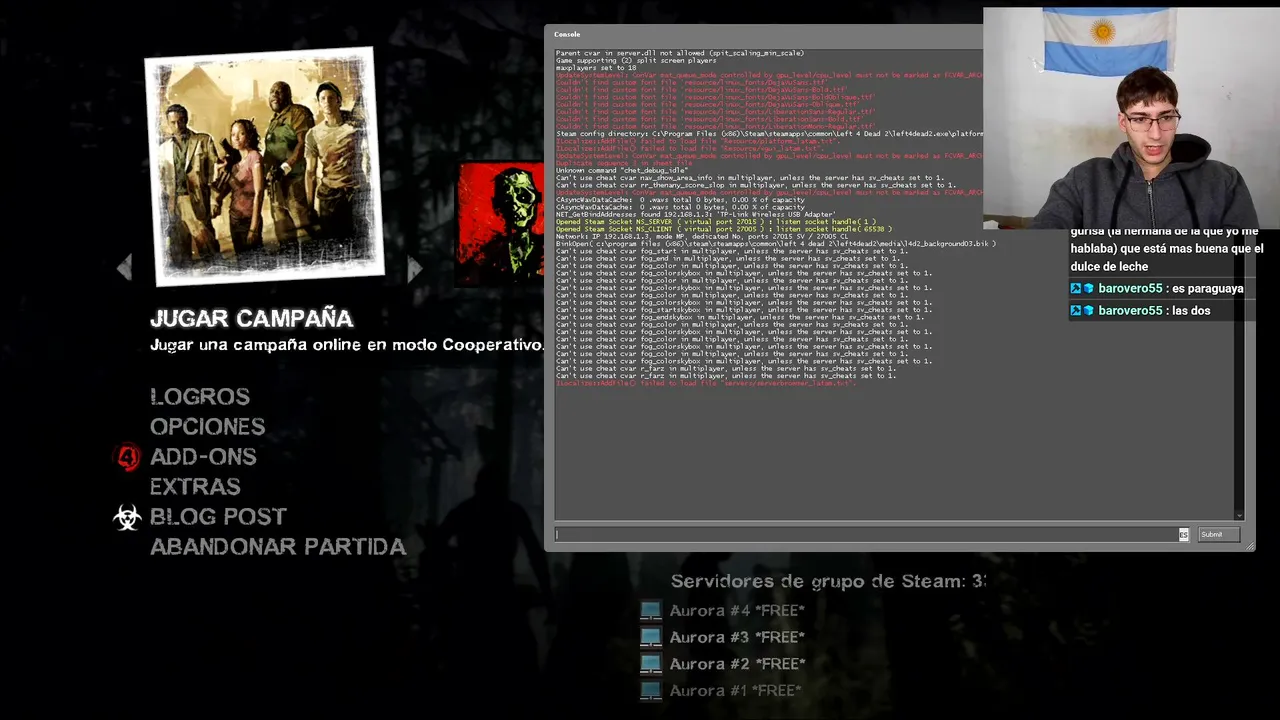Image resolution: width=1280 pixels, height=720 pixels.
Task: Join the Aurora #2 *FREE* server
Action: (x=737, y=664)
